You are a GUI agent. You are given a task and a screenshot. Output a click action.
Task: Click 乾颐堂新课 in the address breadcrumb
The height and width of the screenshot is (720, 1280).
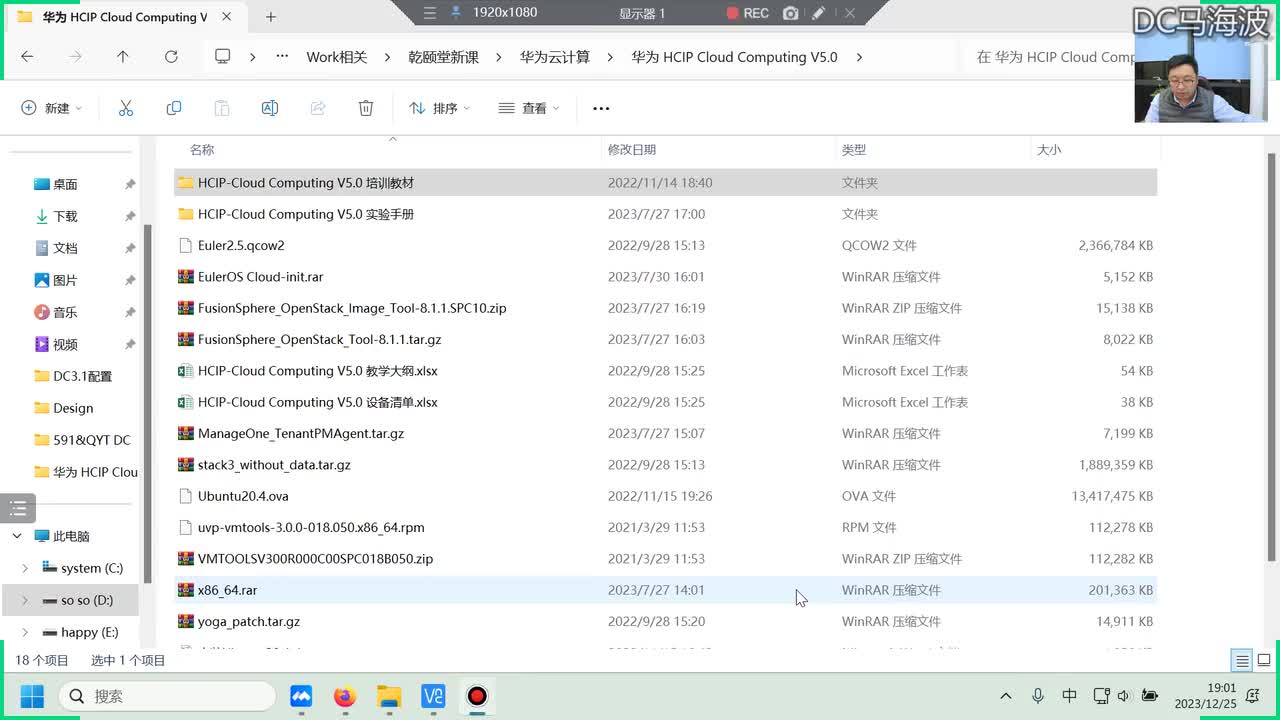[x=444, y=57]
